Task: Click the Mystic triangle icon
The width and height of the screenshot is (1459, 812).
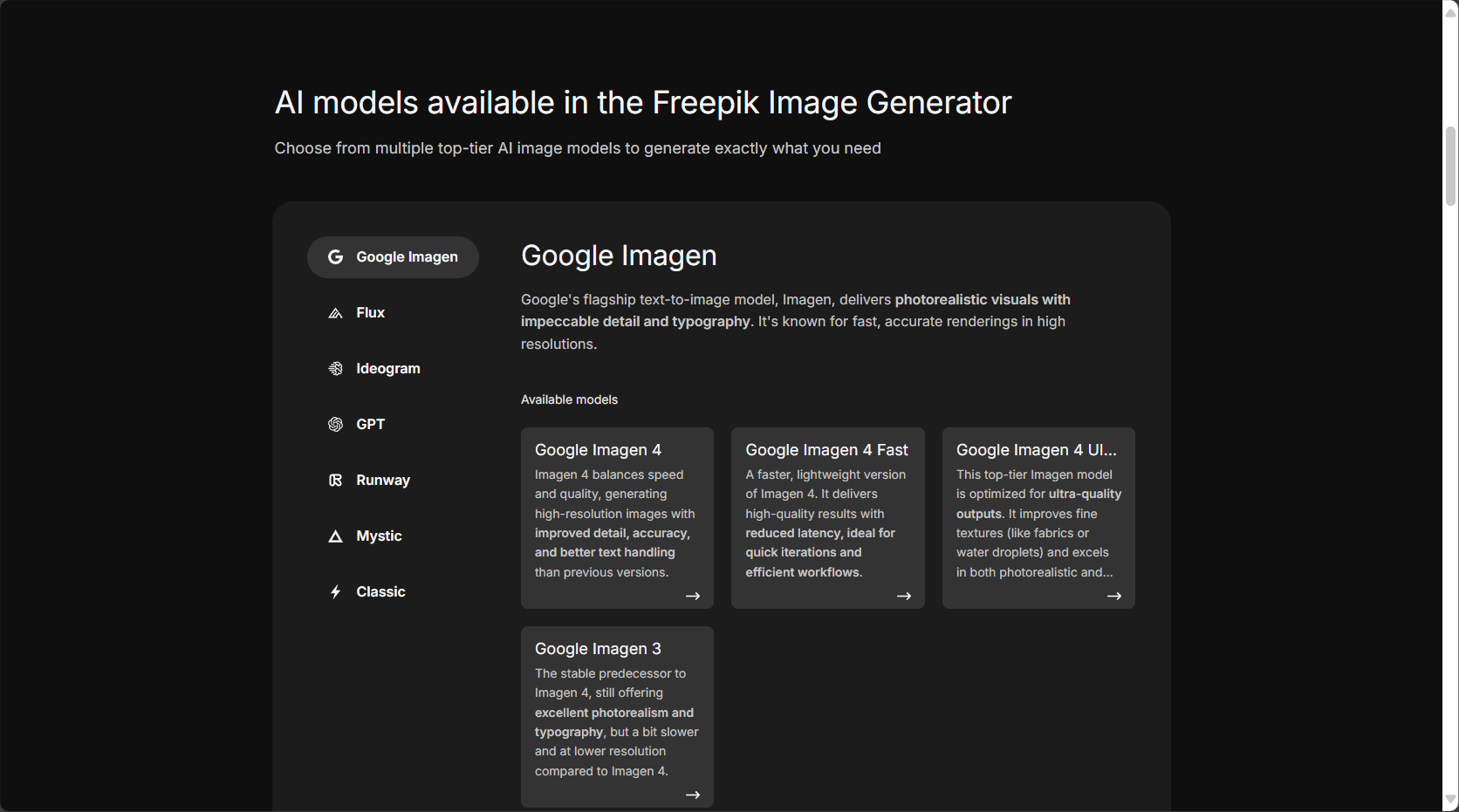Action: [335, 536]
